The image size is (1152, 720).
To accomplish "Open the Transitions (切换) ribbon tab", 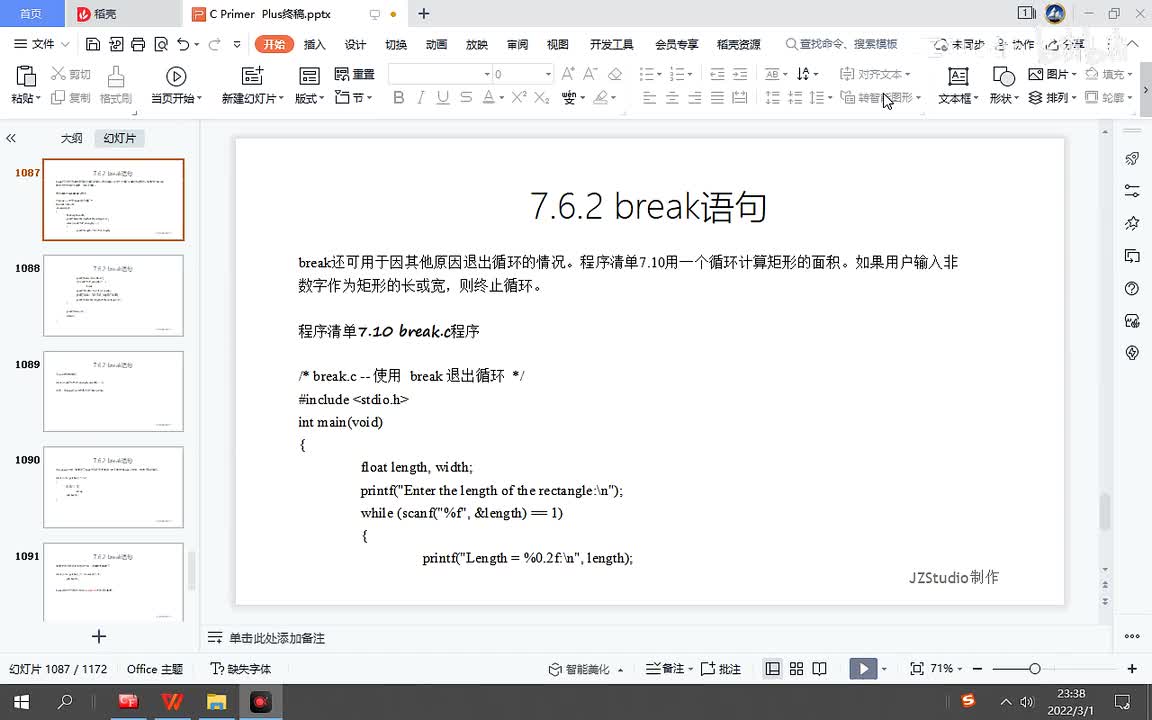I will 396,44.
